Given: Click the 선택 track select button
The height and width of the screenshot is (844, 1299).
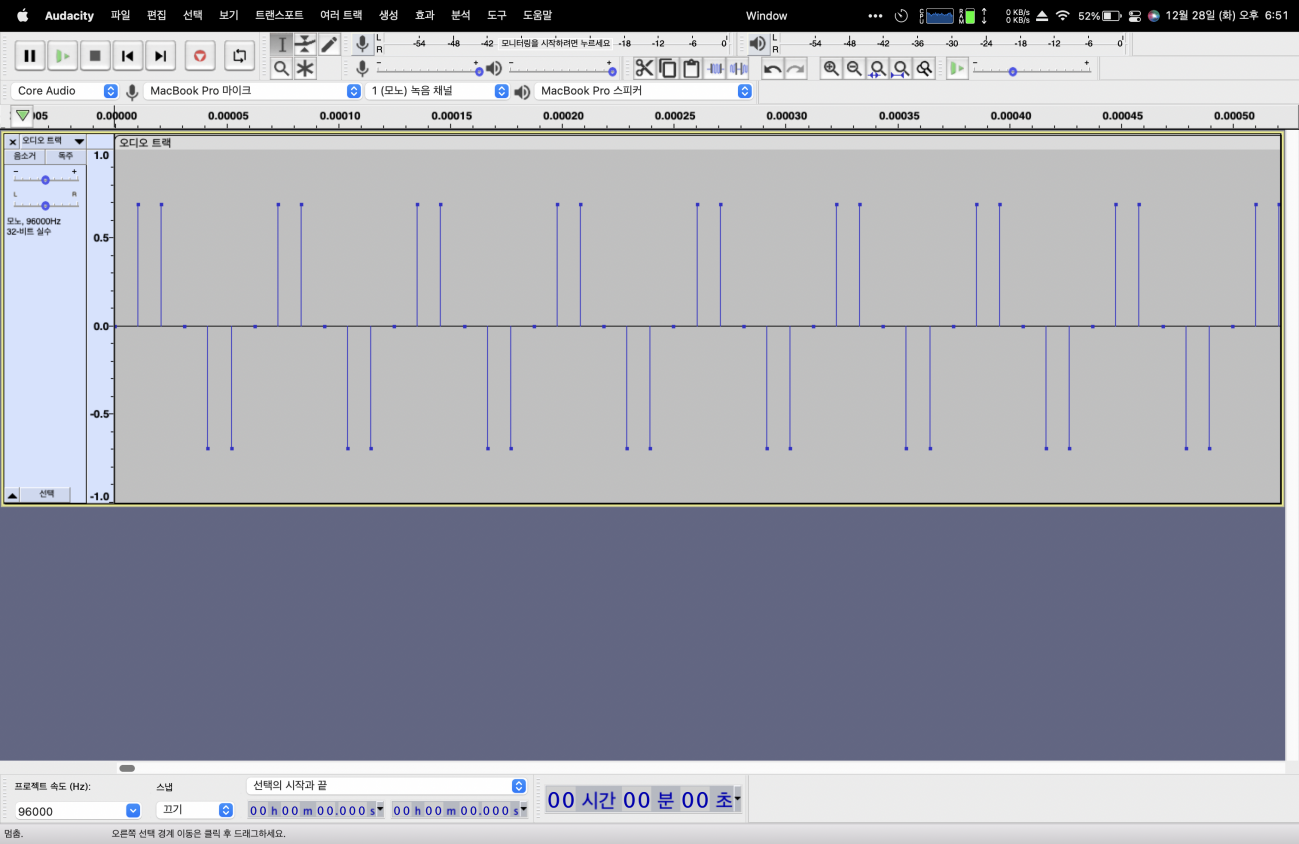Looking at the screenshot, I should click(46, 494).
